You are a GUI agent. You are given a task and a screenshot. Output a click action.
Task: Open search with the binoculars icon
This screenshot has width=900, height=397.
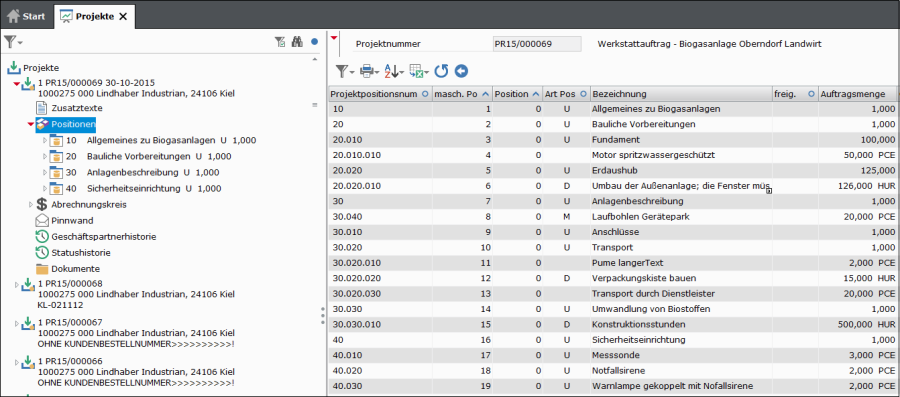click(297, 41)
